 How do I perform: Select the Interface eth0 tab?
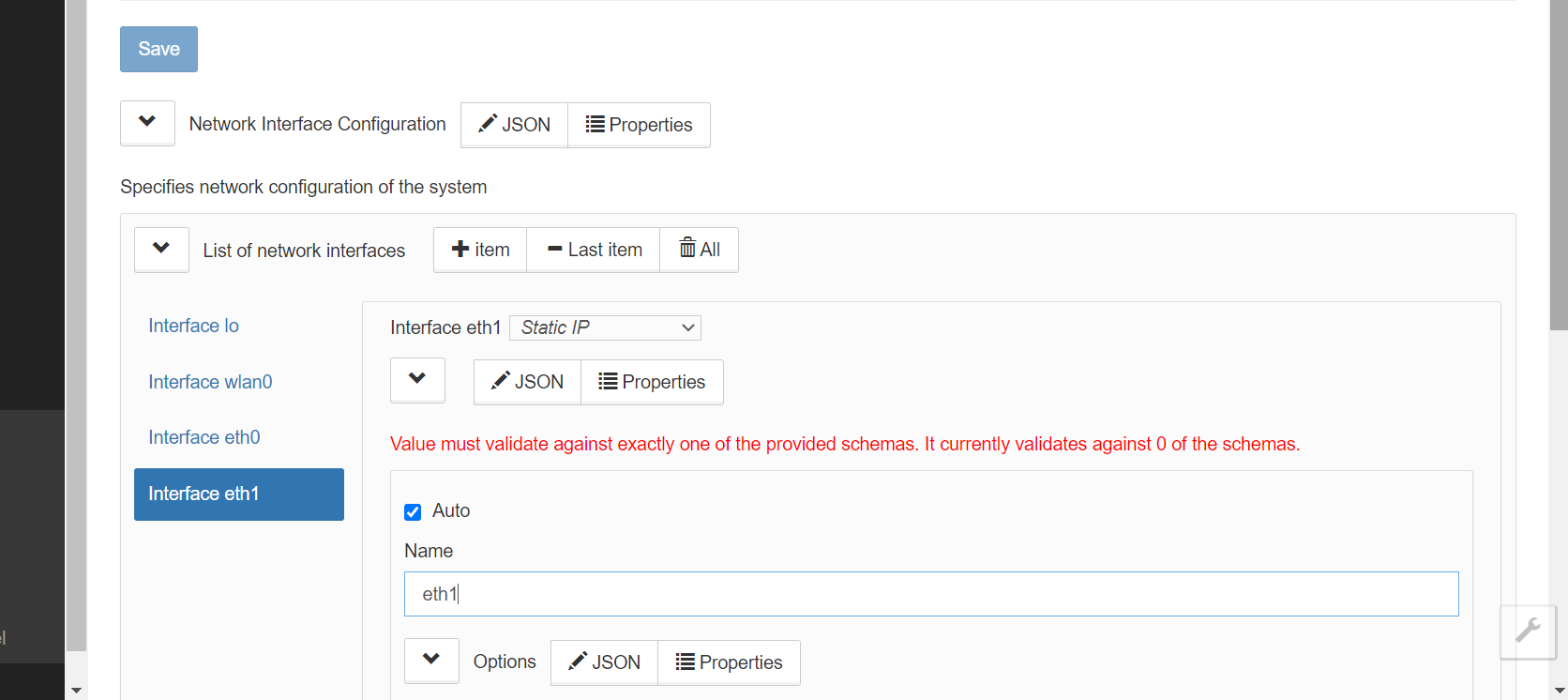pos(204,437)
